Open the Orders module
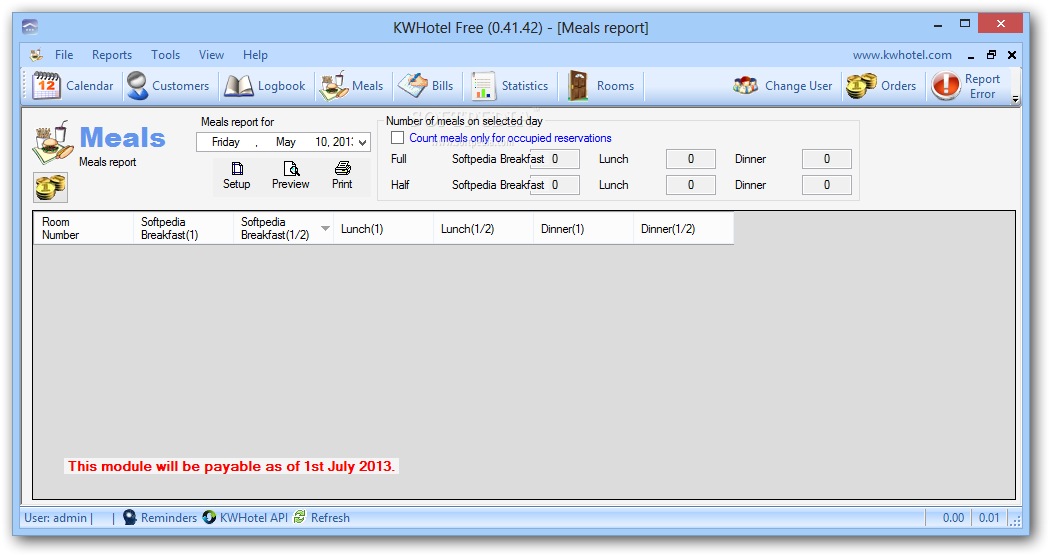Image resolution: width=1050 pixels, height=556 pixels. 881,86
